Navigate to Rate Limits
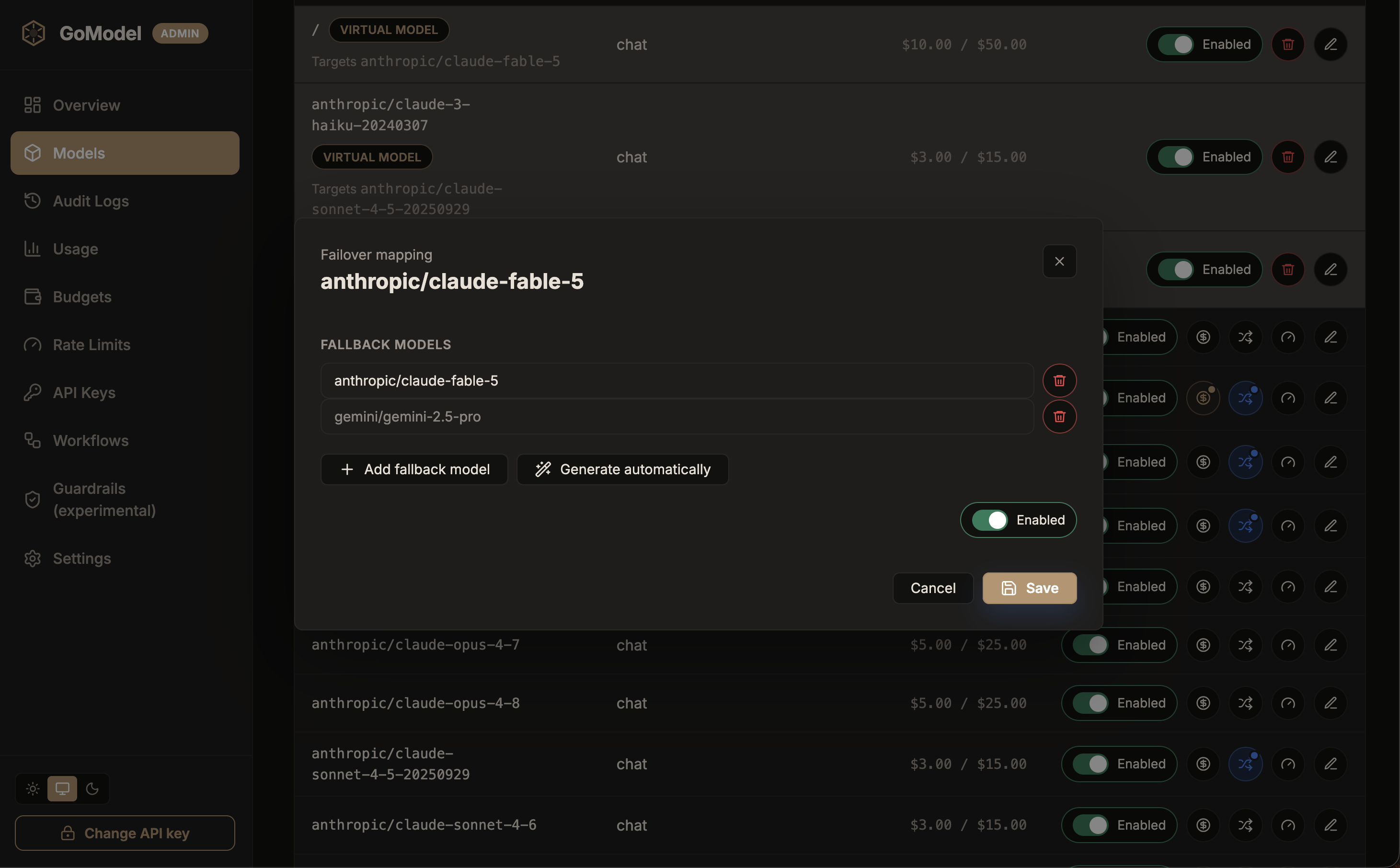Screen dimensions: 1400x868 click(x=125, y=344)
